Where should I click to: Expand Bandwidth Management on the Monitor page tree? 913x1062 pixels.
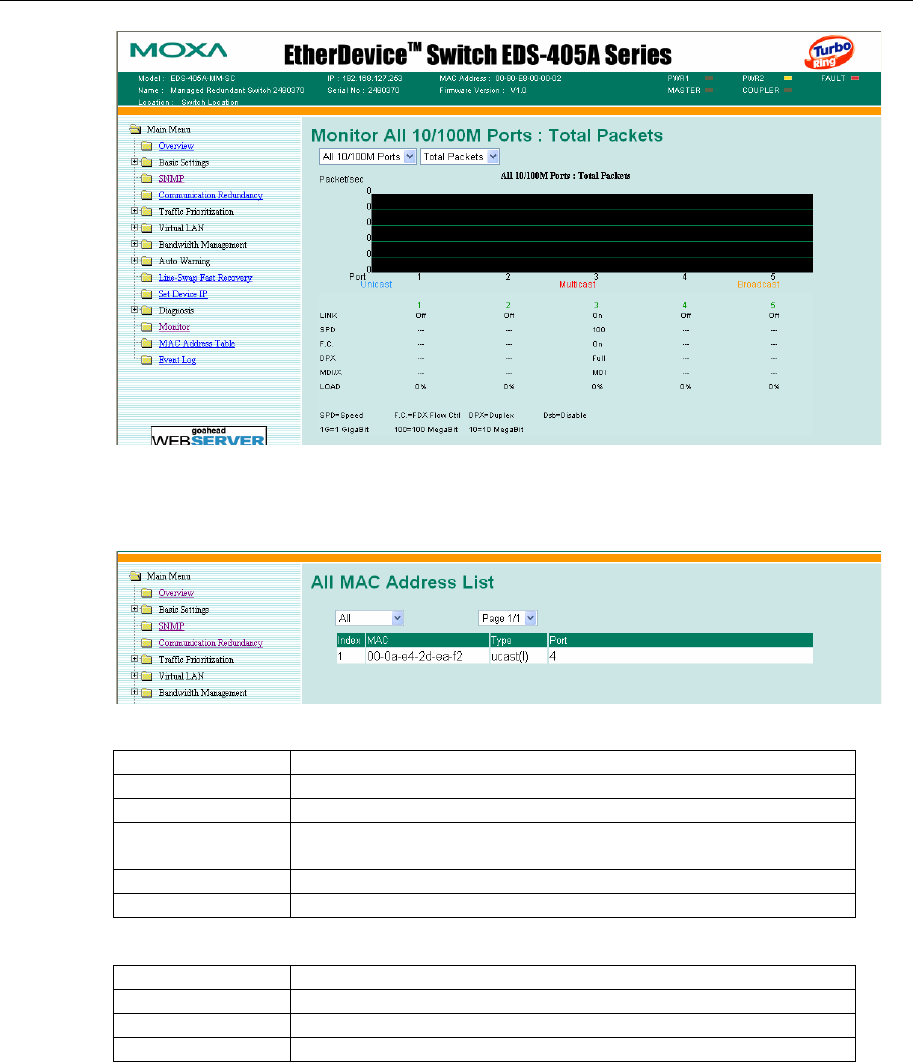(134, 244)
